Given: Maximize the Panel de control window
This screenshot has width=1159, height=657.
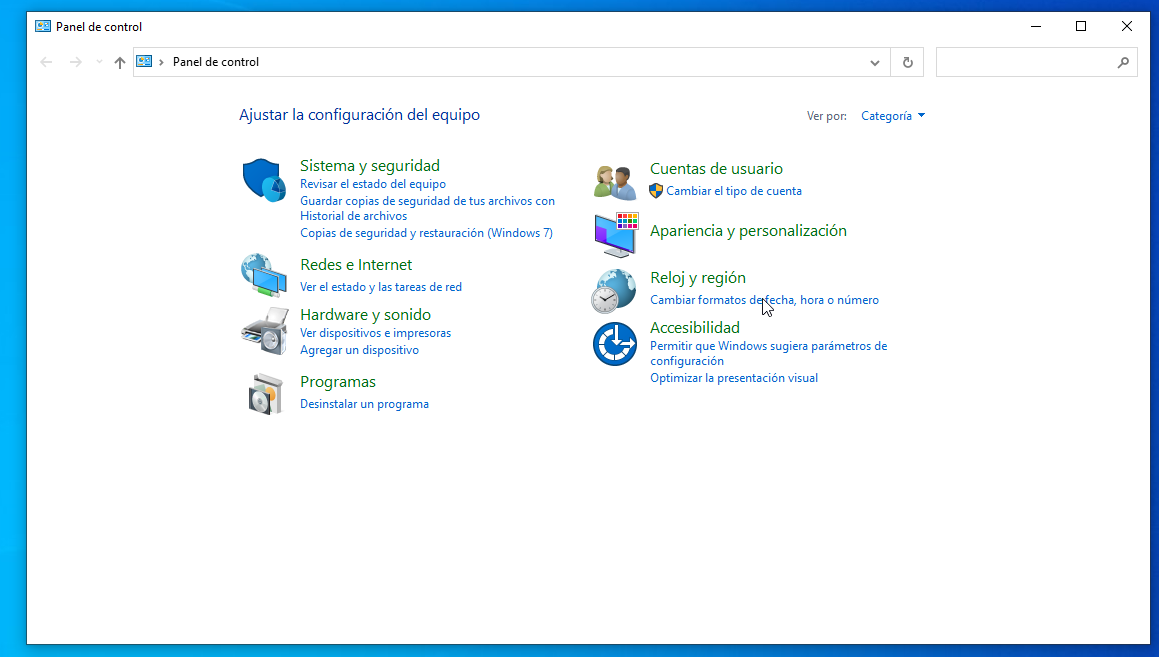Looking at the screenshot, I should [x=1081, y=27].
